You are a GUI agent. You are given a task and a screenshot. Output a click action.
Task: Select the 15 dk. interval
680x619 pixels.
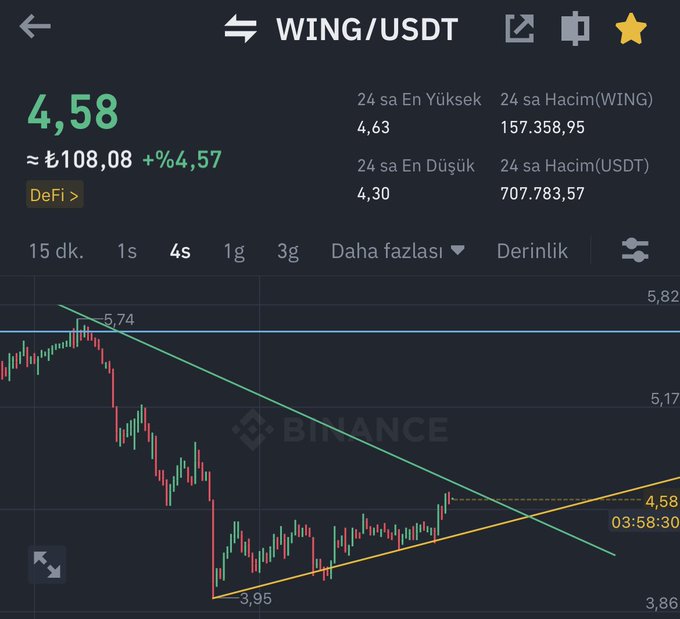point(56,251)
